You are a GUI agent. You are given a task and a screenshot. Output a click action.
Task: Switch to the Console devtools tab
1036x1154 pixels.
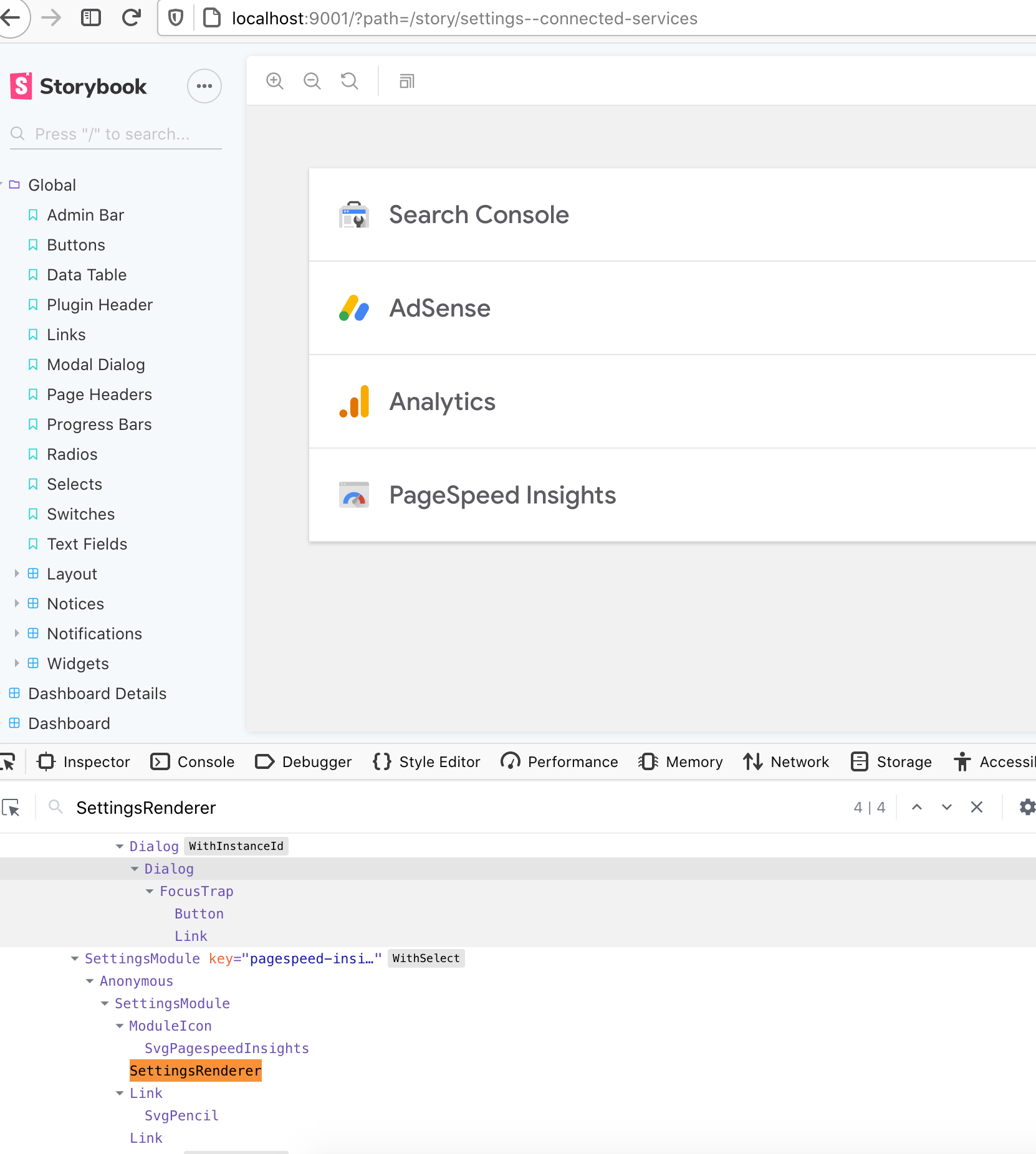tap(193, 761)
